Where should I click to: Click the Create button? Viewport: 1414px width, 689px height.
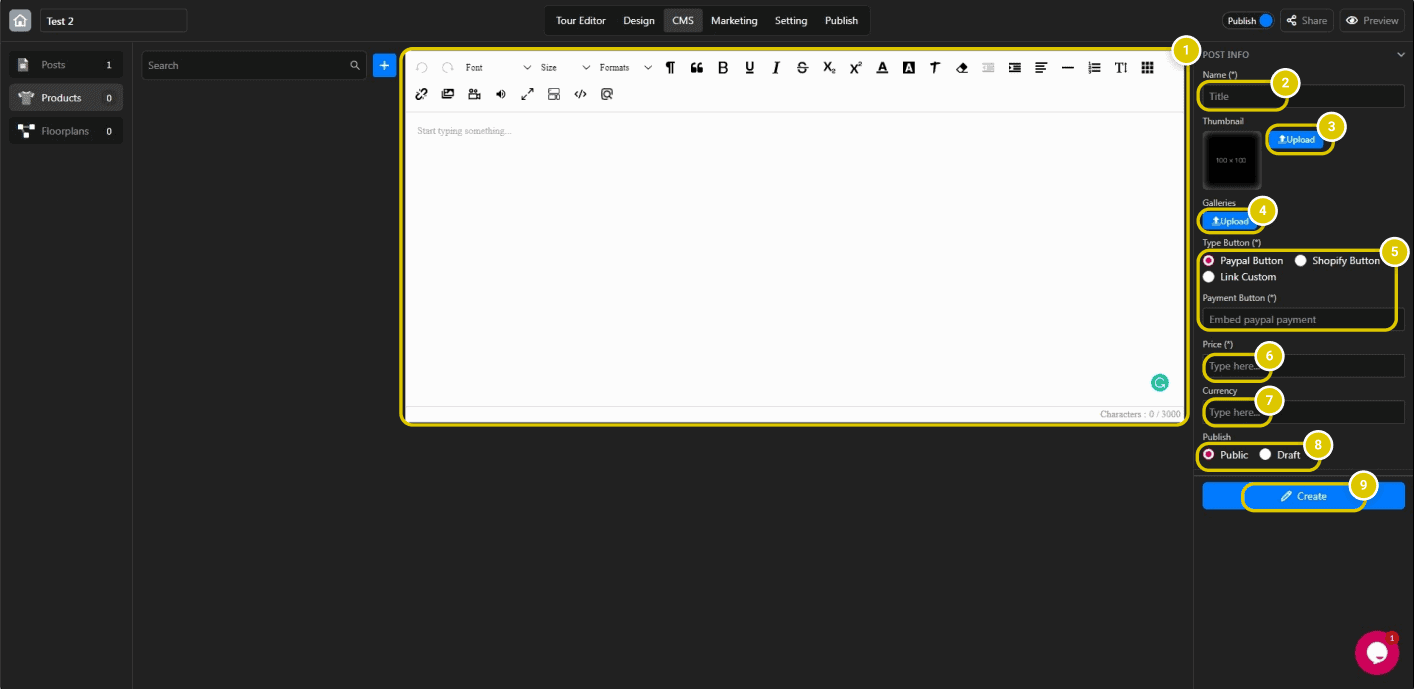pos(1304,495)
